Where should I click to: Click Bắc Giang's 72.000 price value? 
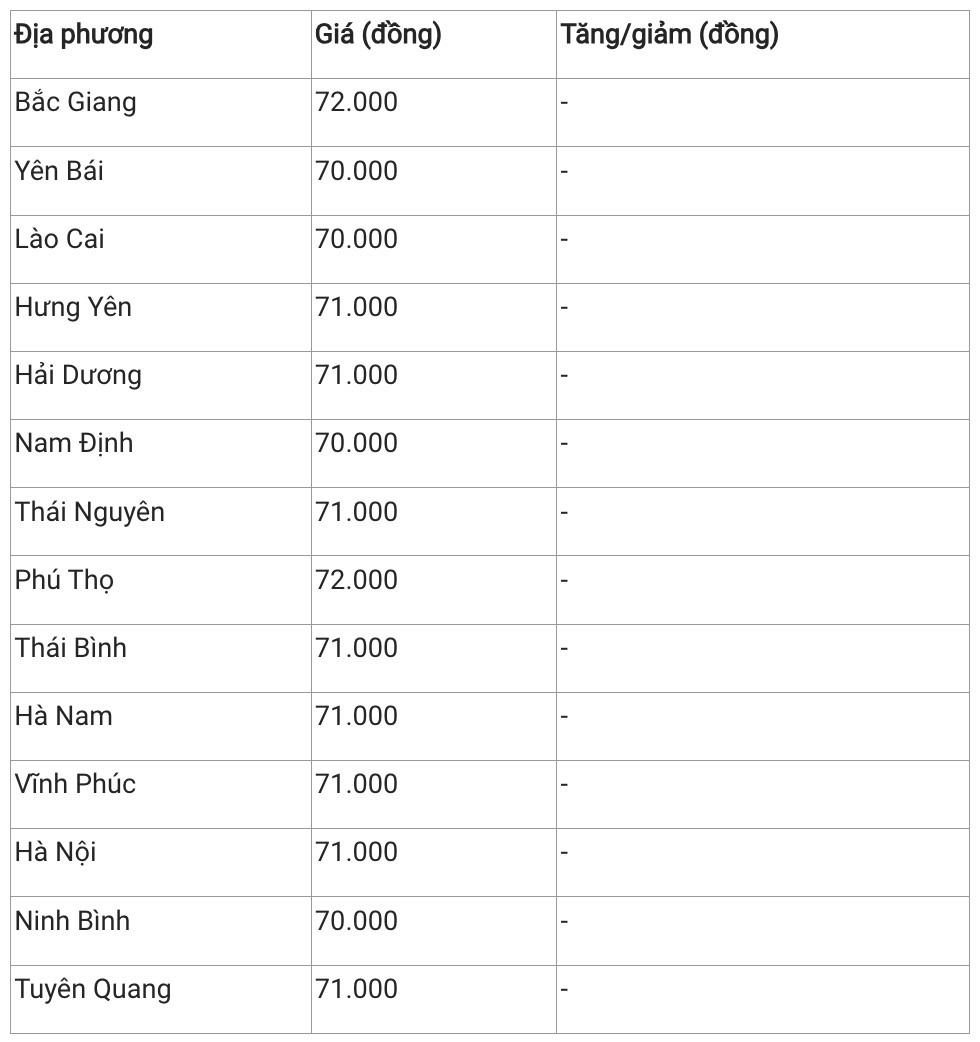357,103
